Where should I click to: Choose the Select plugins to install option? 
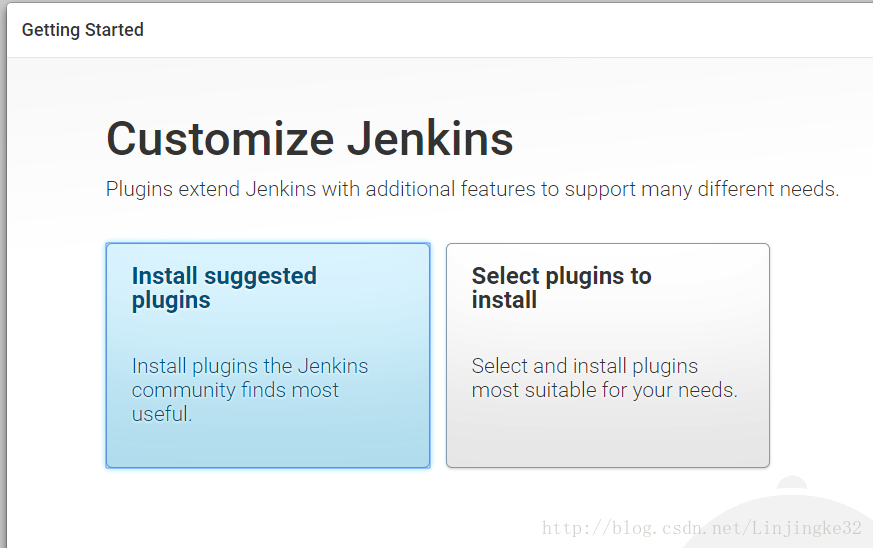pos(607,355)
